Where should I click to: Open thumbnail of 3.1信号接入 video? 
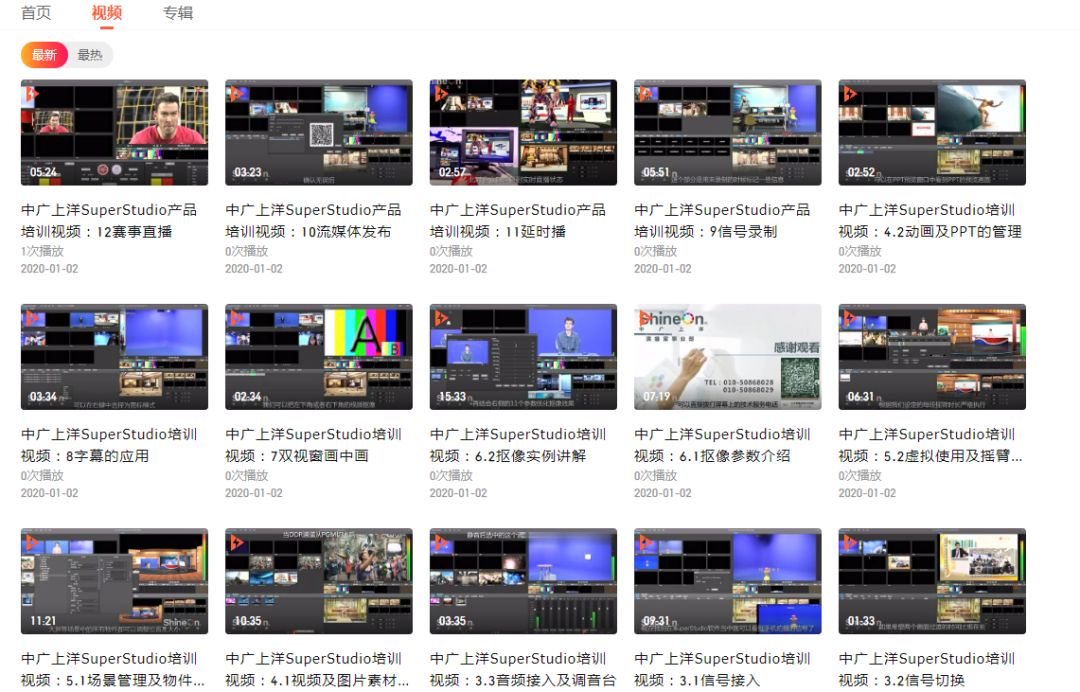coord(727,581)
